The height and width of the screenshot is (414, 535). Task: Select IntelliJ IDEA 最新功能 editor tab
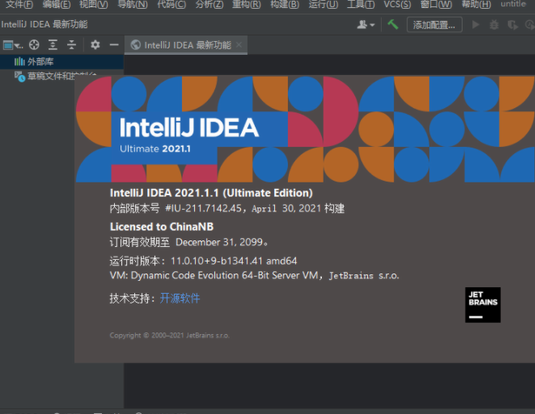186,45
